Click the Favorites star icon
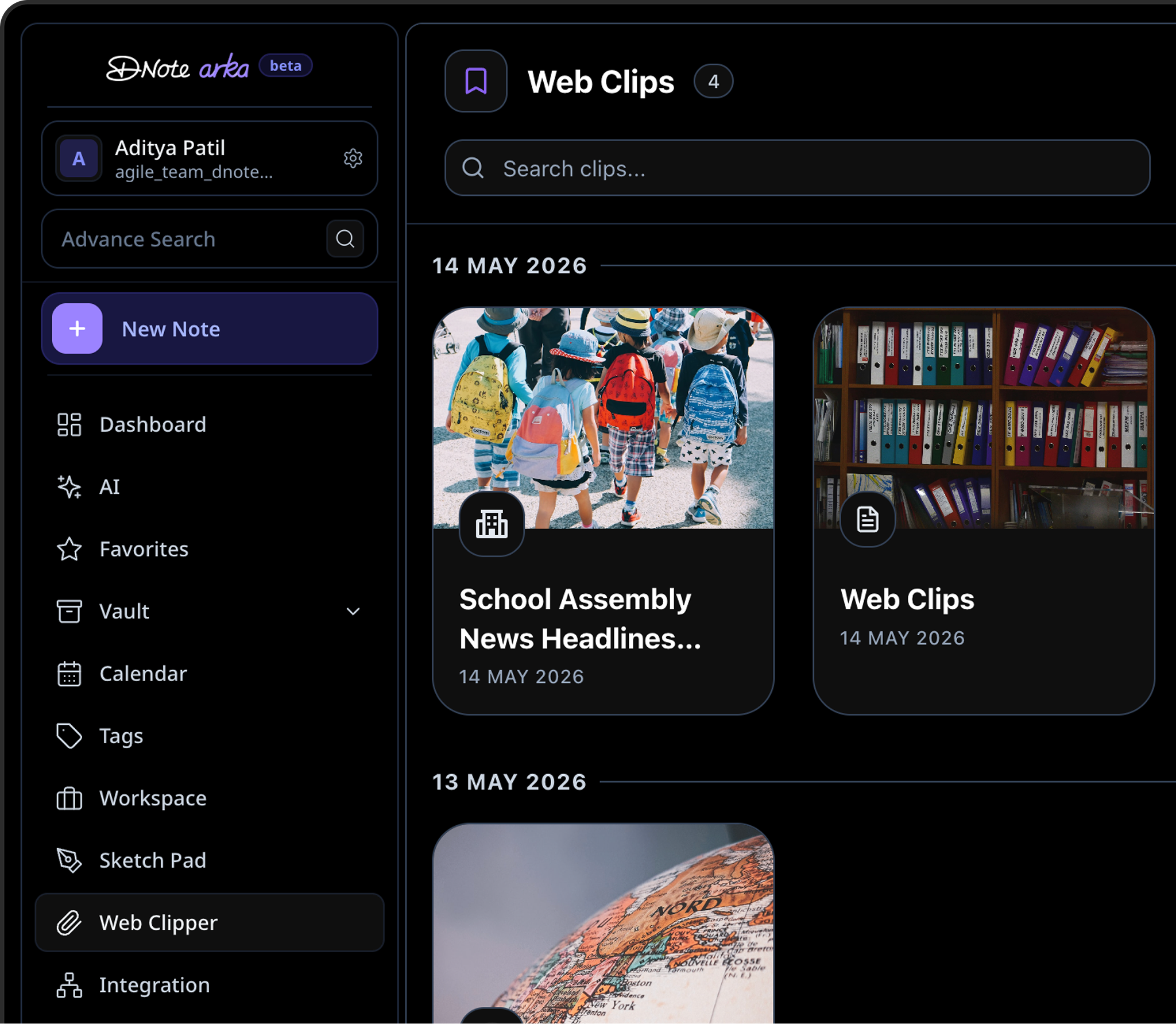Viewport: 1176px width, 1024px height. (69, 549)
